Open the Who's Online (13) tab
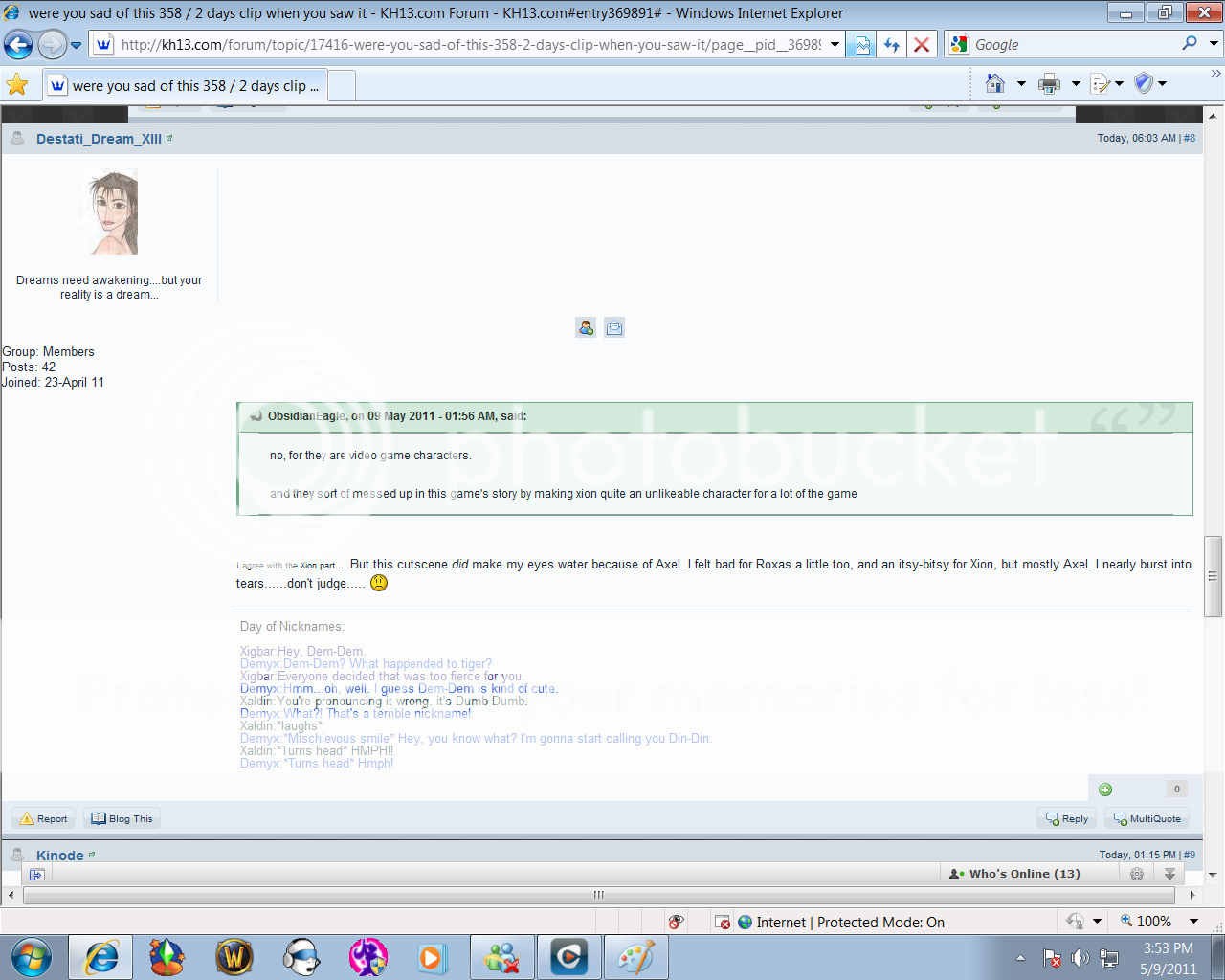 [x=1014, y=874]
